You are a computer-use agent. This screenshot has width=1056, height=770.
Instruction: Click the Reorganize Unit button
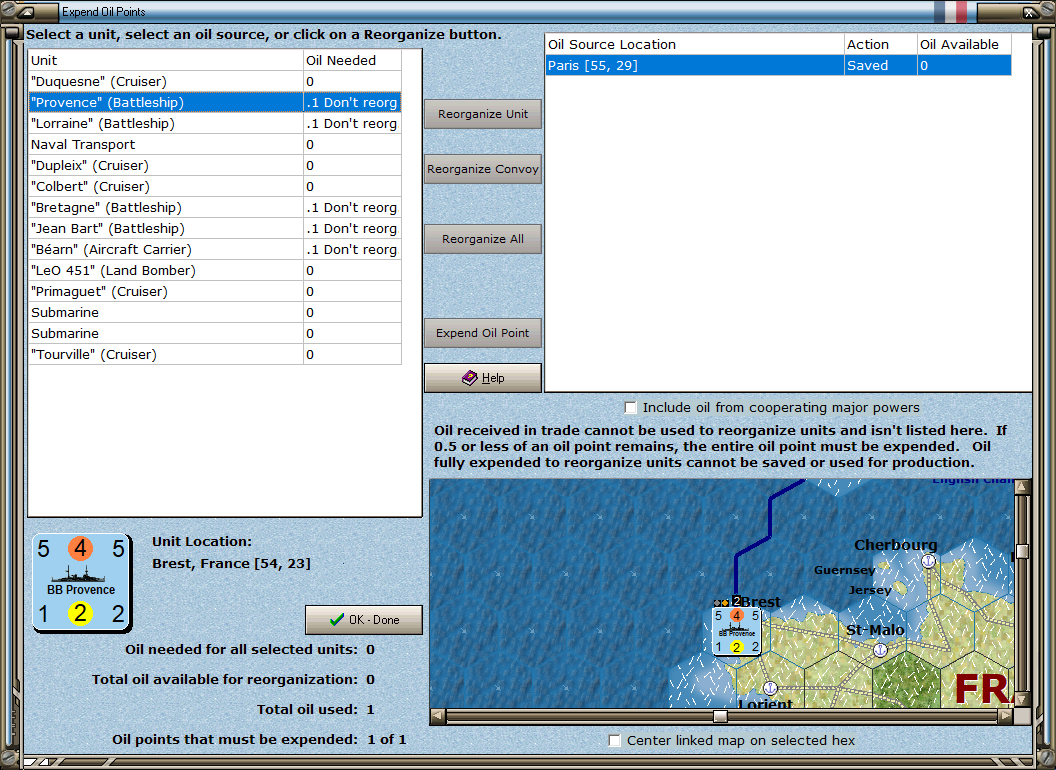pos(483,114)
